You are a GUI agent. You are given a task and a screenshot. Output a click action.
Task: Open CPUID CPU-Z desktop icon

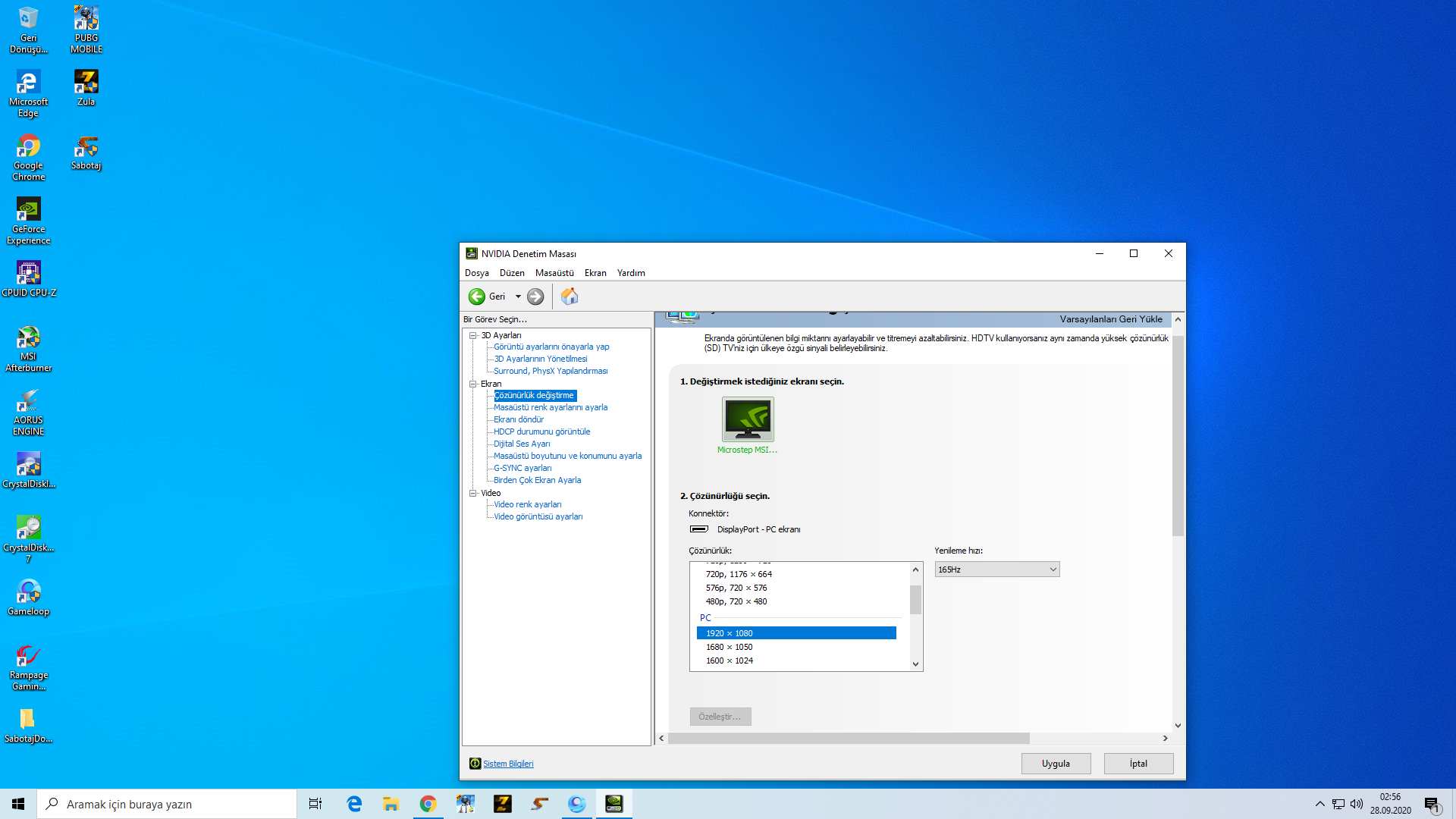pos(29,280)
